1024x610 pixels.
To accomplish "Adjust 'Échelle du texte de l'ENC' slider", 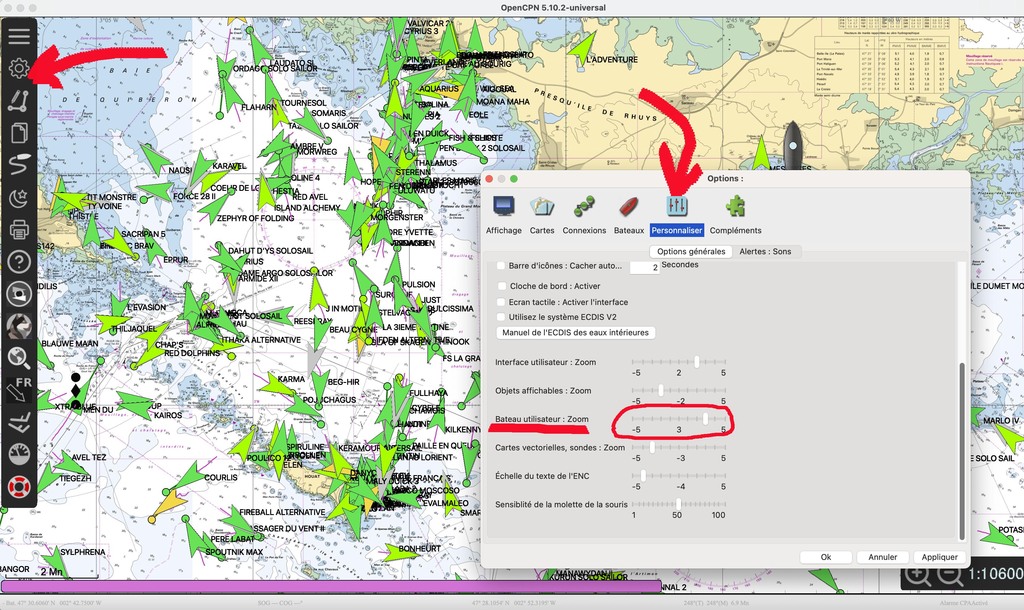I will tap(679, 476).
